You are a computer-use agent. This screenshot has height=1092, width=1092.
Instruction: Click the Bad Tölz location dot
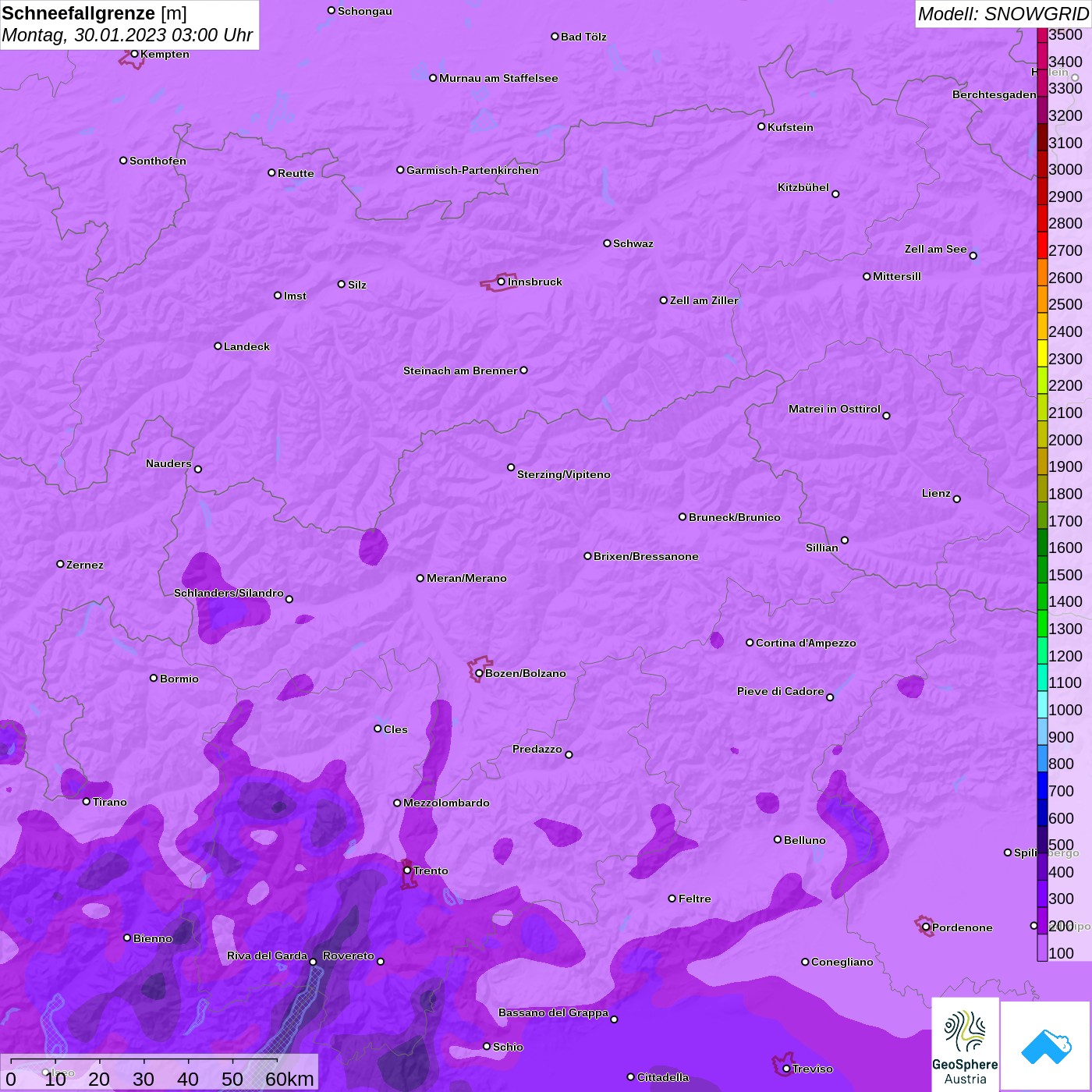tap(555, 37)
